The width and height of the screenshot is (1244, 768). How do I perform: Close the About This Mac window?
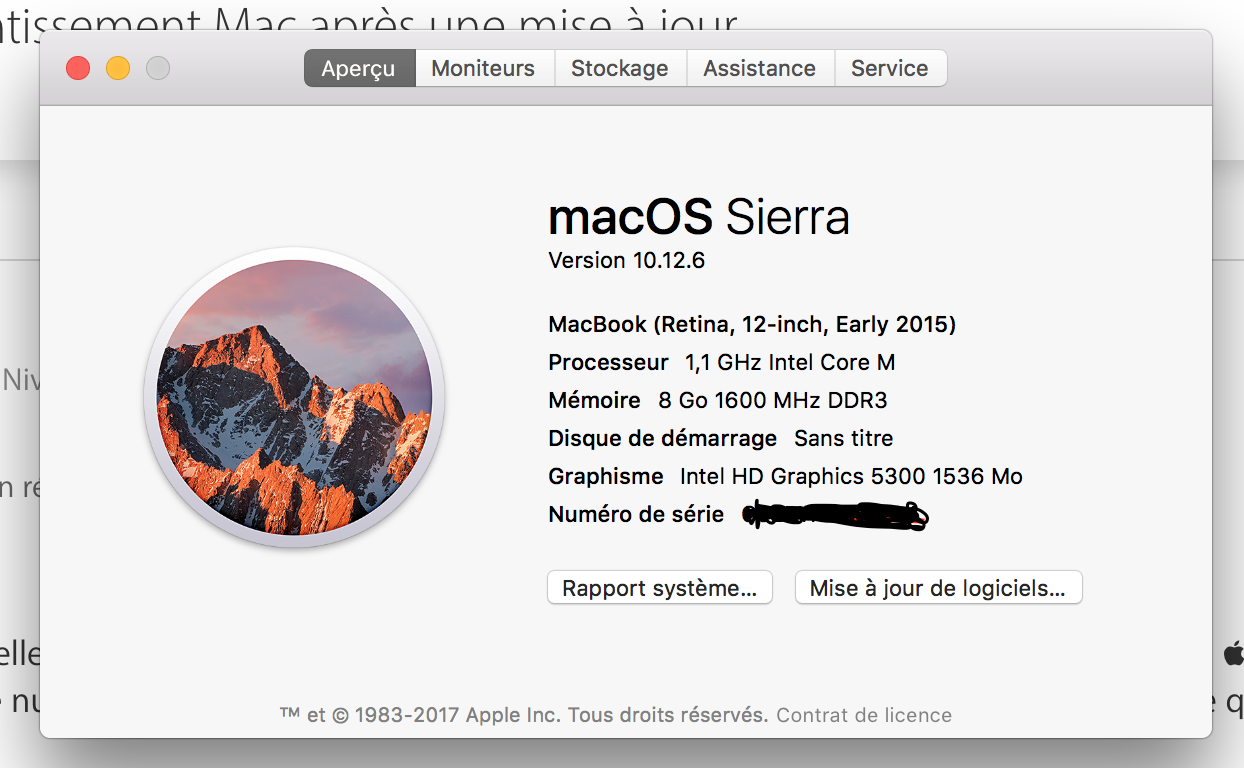78,68
